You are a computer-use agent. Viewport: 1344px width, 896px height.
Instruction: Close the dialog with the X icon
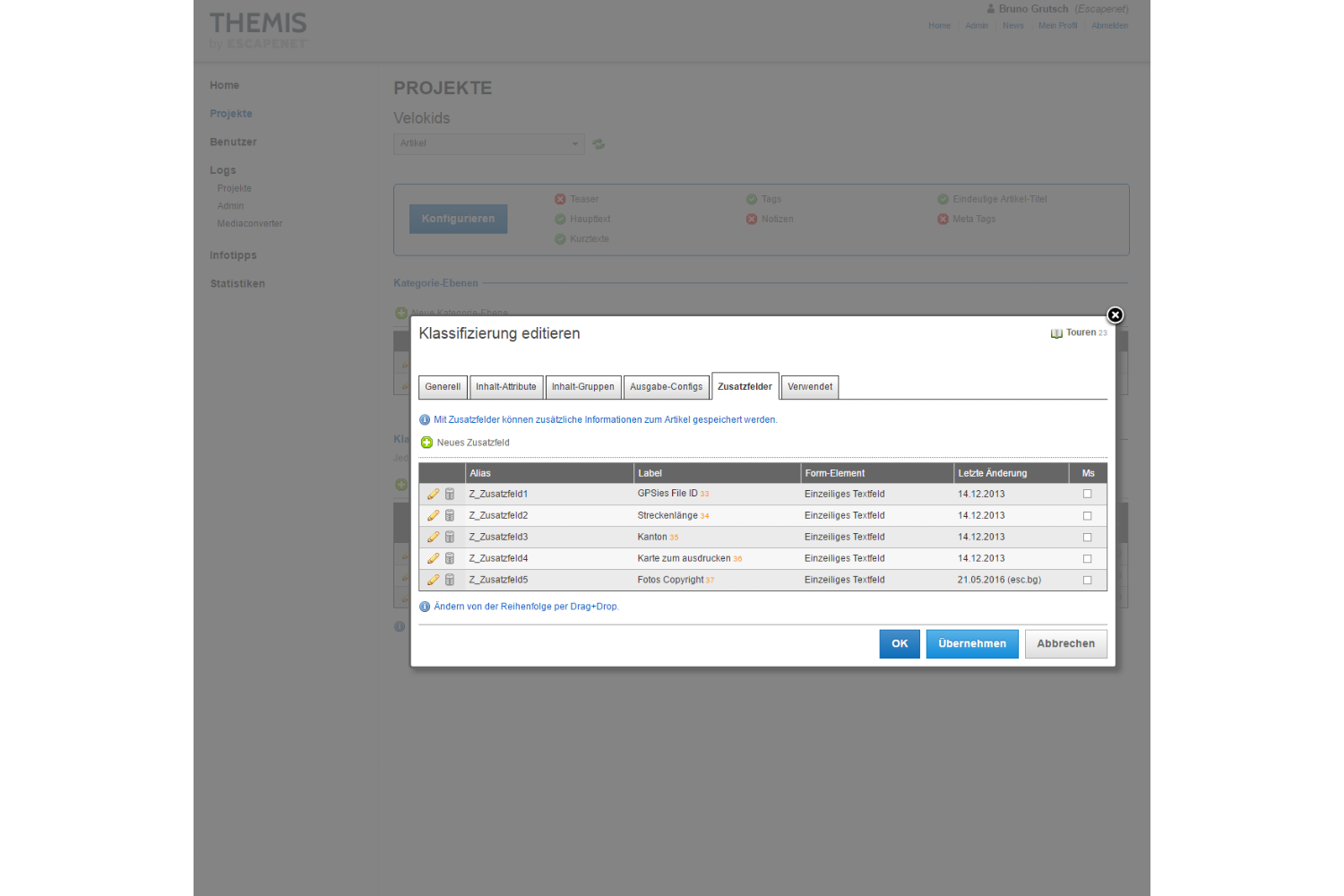(1115, 315)
